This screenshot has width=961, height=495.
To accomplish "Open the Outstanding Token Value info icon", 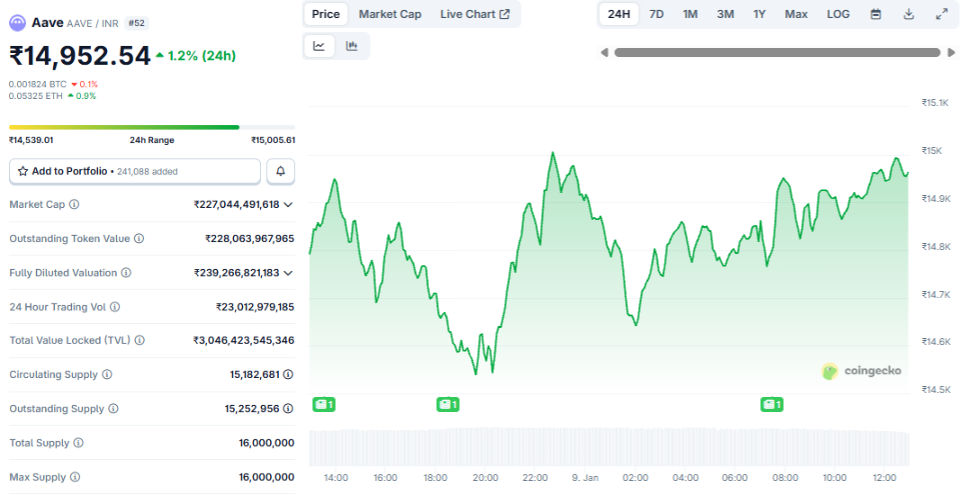I will (x=139, y=238).
